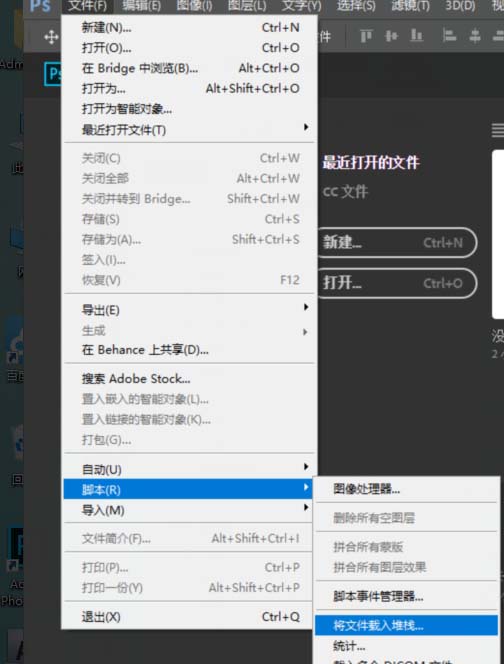Select 图像处理器... in scripts submenu
Viewport: 504px width, 664px height.
[x=407, y=489]
